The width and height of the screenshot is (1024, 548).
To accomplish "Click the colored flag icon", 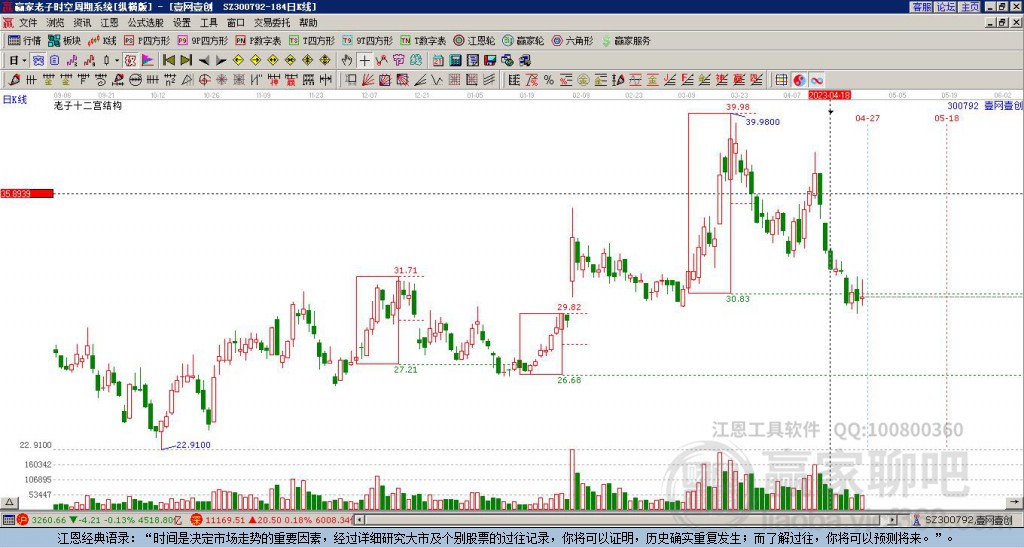I will click(x=148, y=61).
